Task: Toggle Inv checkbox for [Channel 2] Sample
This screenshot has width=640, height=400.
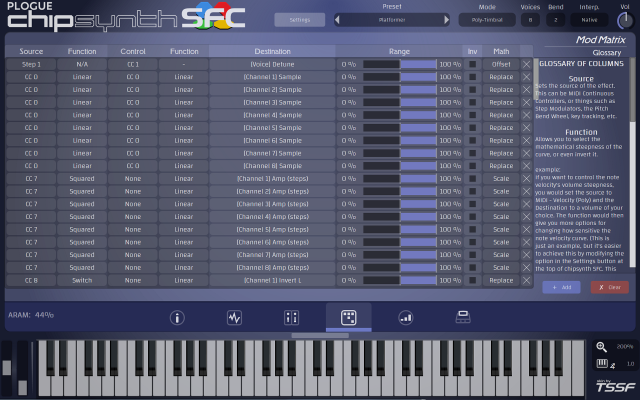Action: [x=473, y=89]
